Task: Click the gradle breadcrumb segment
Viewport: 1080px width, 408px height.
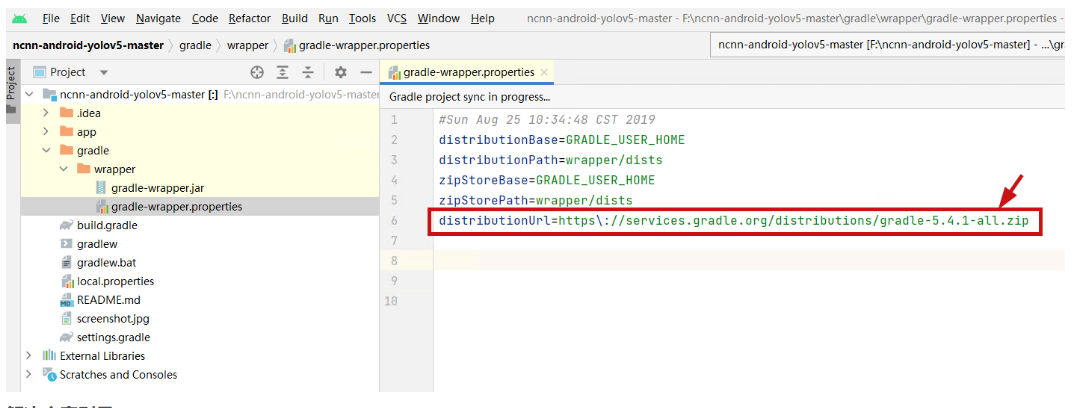Action: coord(196,45)
